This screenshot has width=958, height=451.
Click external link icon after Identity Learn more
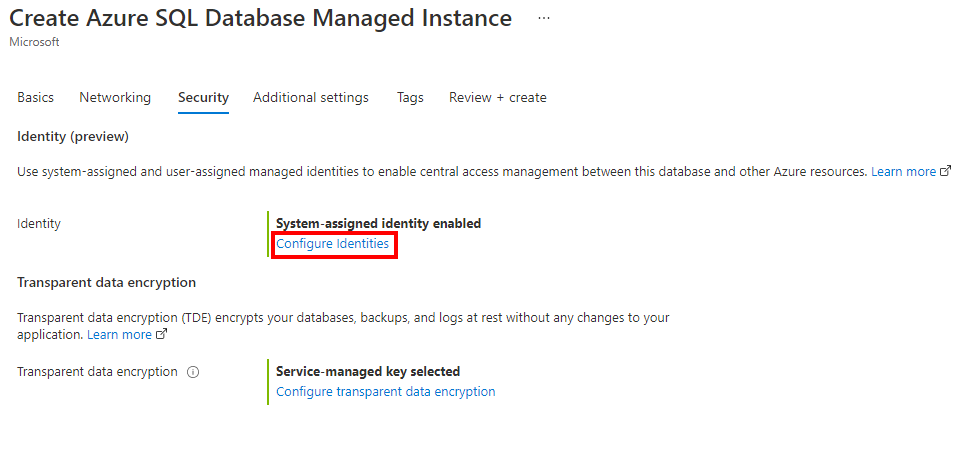(945, 172)
